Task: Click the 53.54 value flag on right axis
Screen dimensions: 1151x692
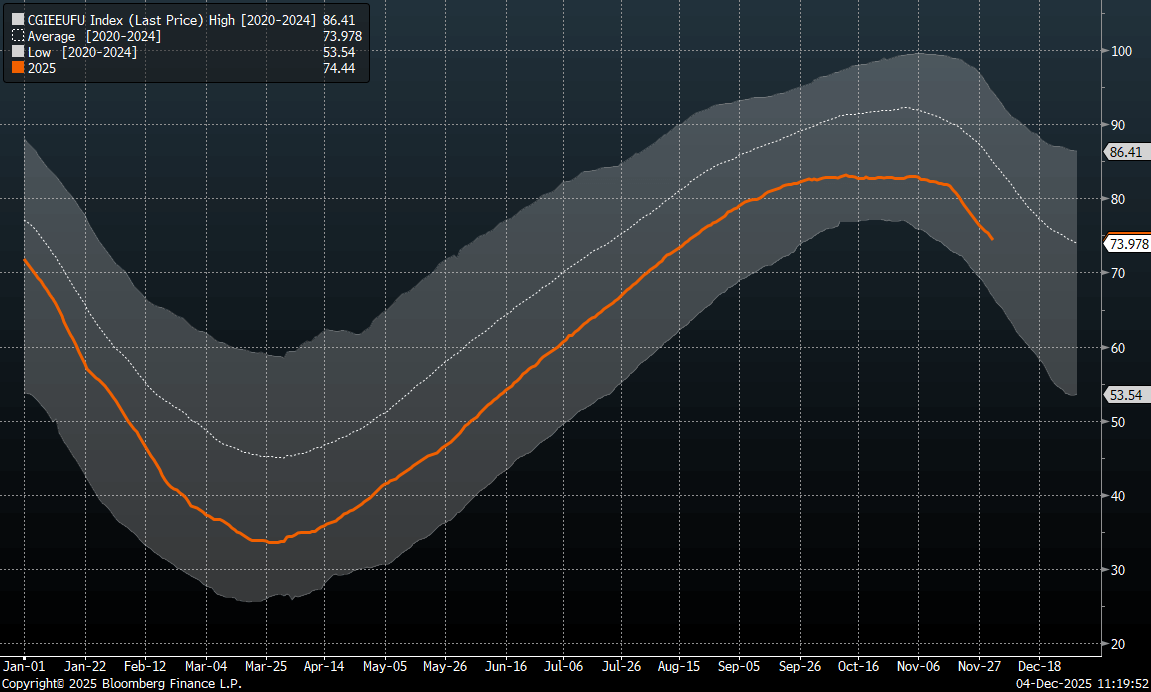Action: click(x=1127, y=395)
